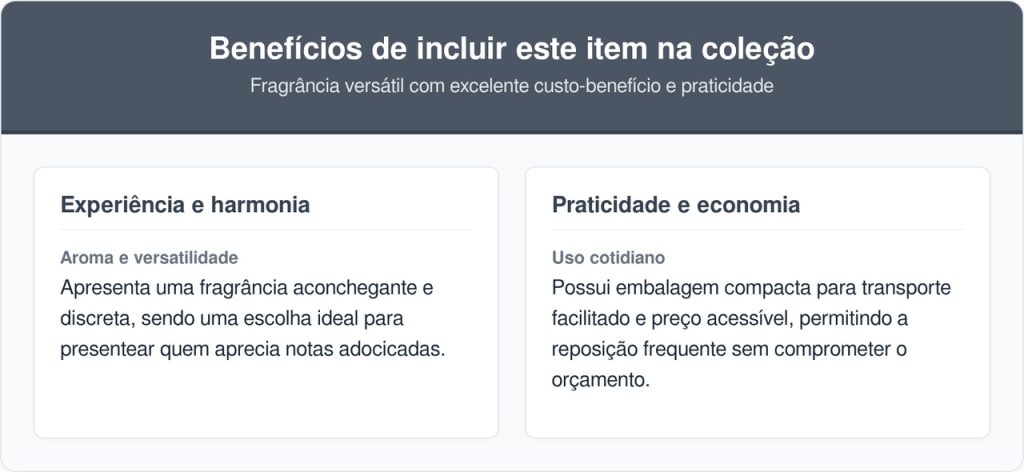
Task: Click the "Uso cotidiano" subheading
Action: [608, 258]
